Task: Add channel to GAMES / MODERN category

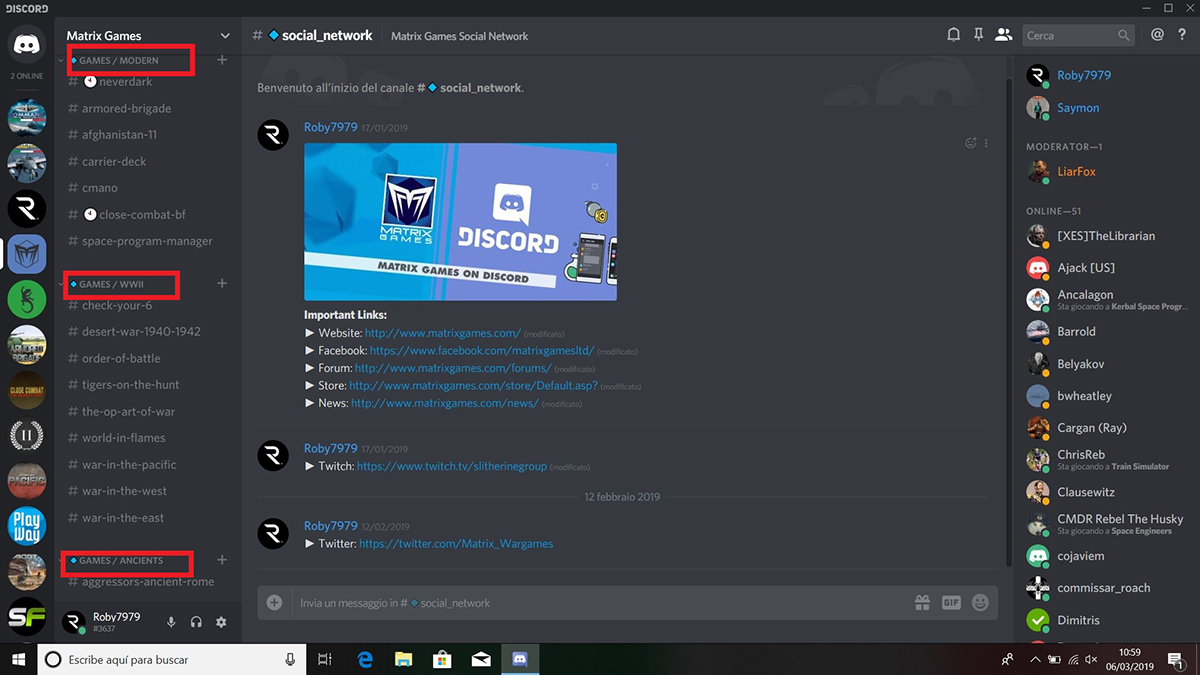Action: pos(222,60)
